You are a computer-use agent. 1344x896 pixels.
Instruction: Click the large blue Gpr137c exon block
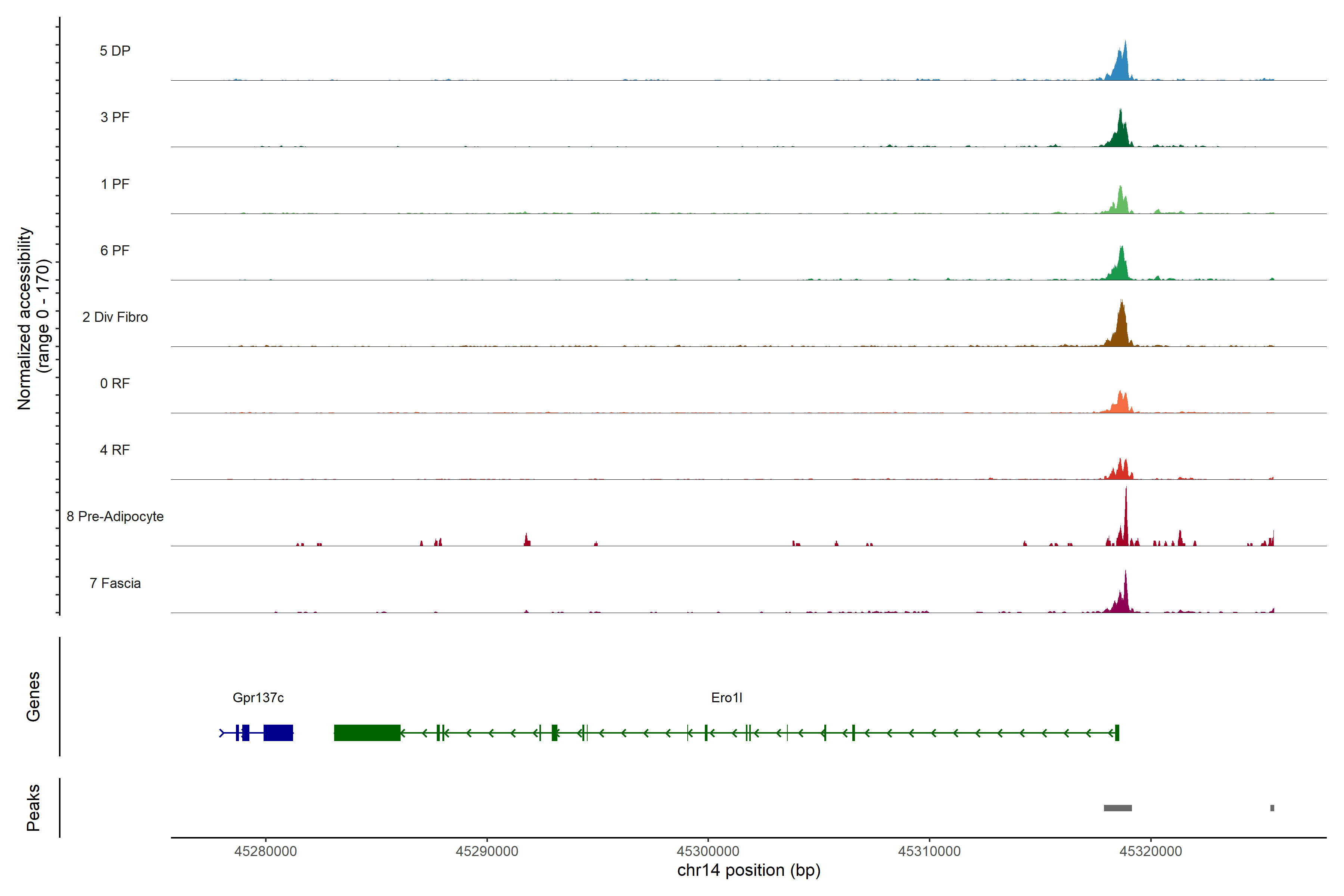click(x=278, y=732)
